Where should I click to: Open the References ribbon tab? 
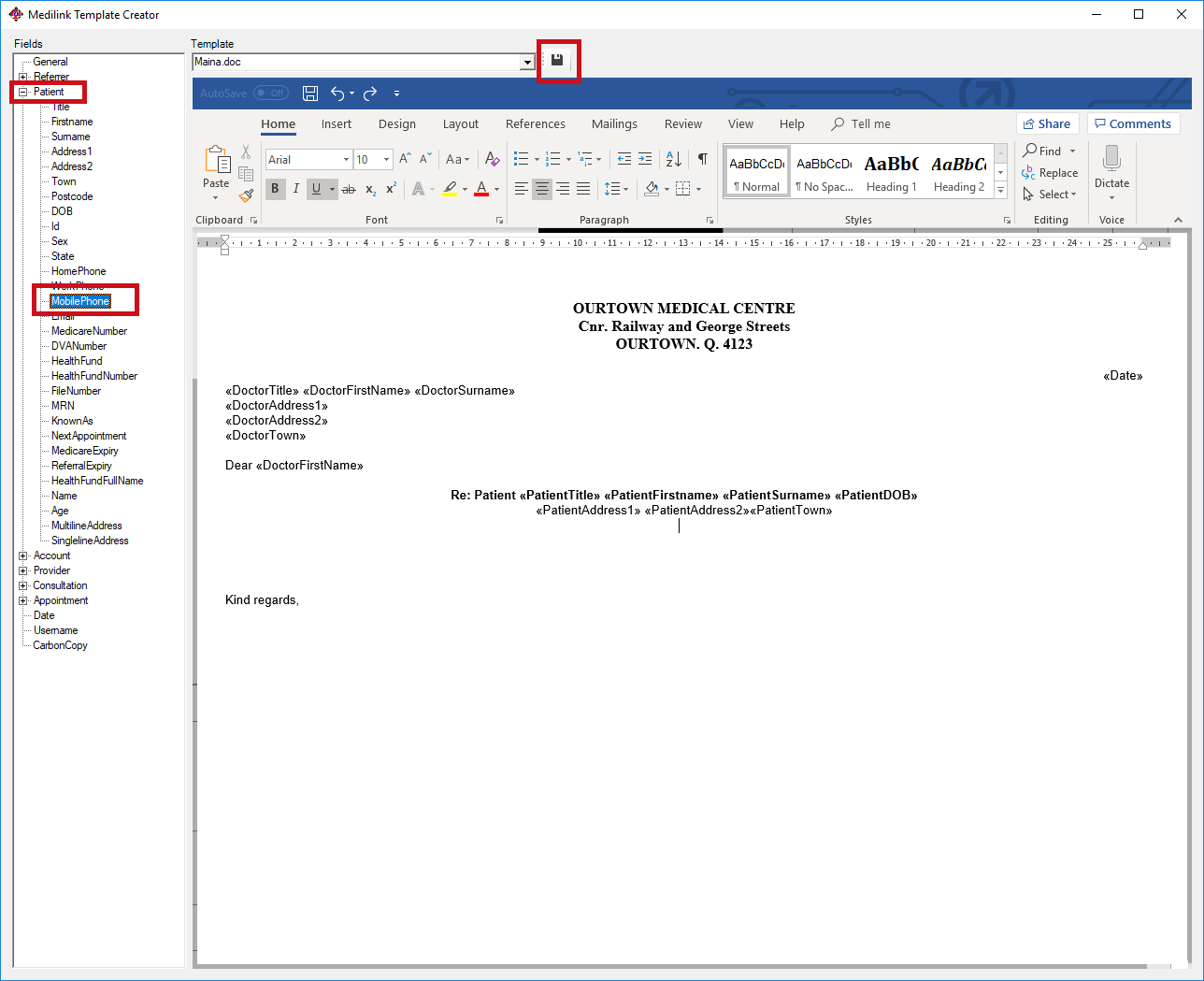(535, 123)
